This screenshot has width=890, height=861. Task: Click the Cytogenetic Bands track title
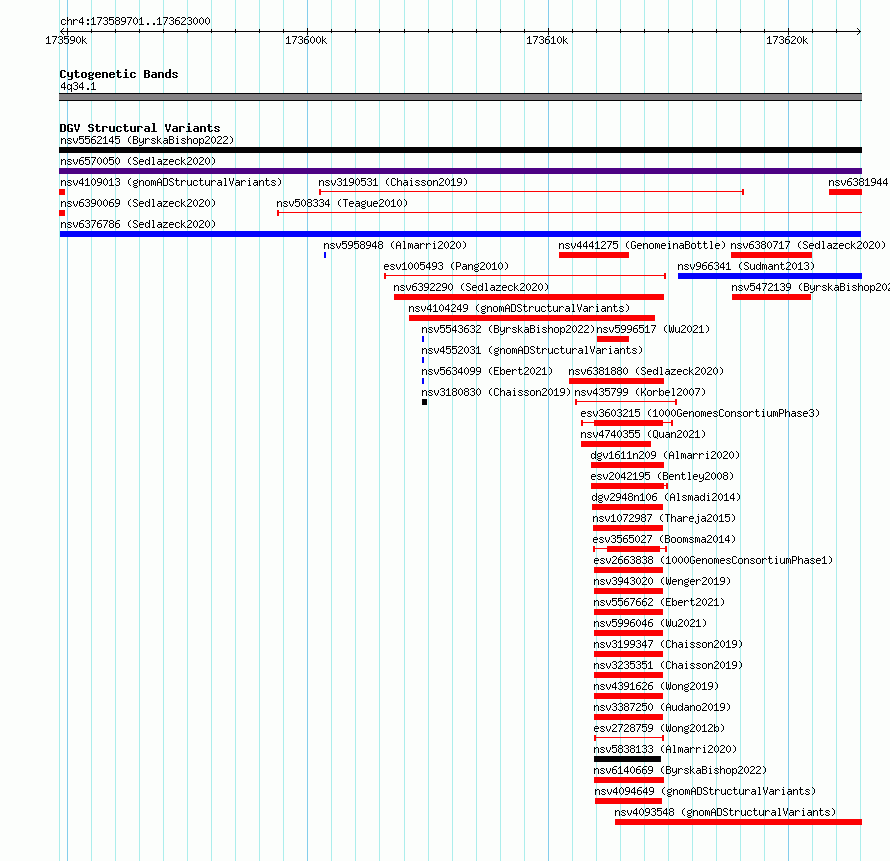coord(119,74)
